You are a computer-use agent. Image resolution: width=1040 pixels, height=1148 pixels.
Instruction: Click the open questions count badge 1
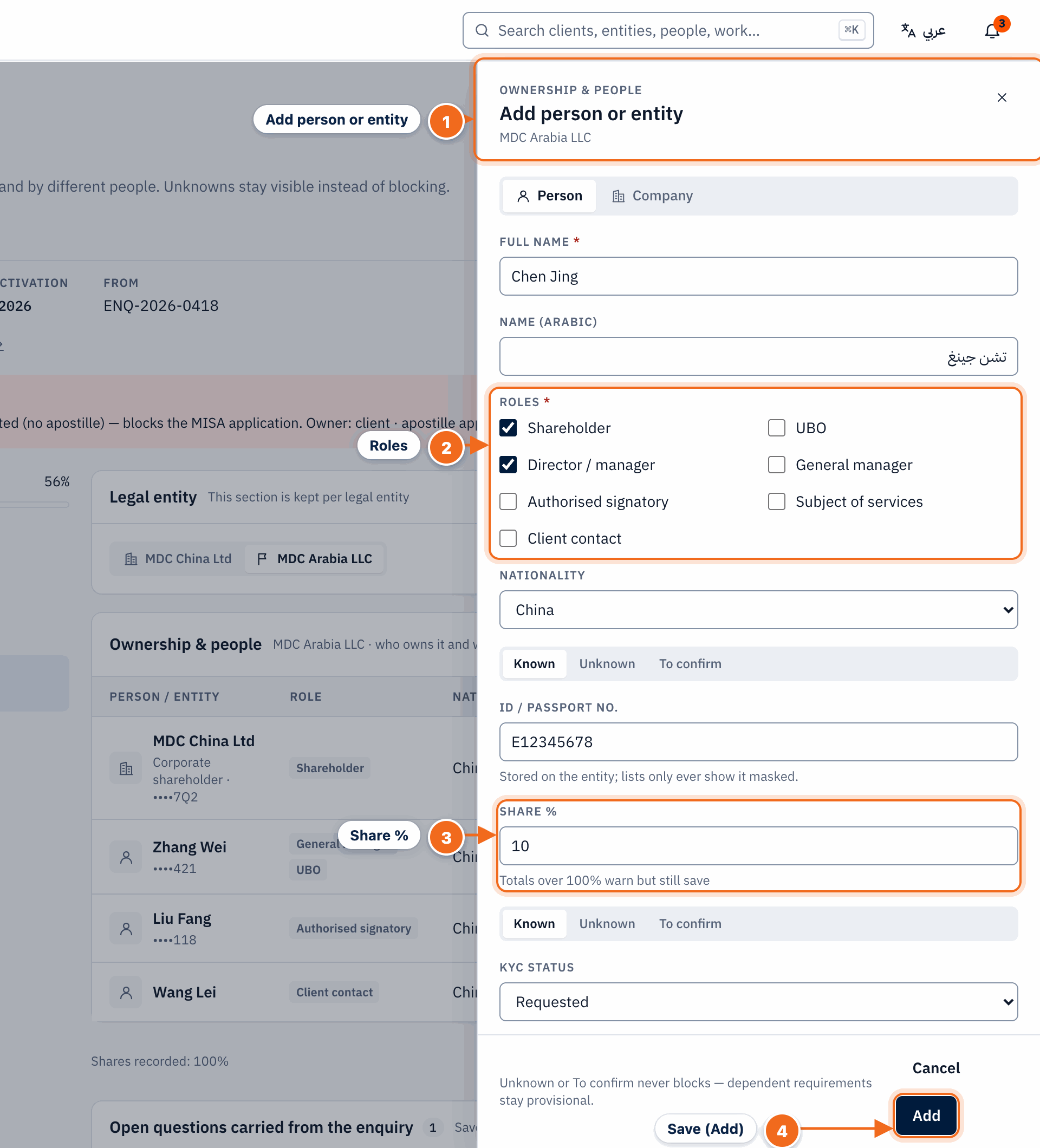tap(432, 1127)
